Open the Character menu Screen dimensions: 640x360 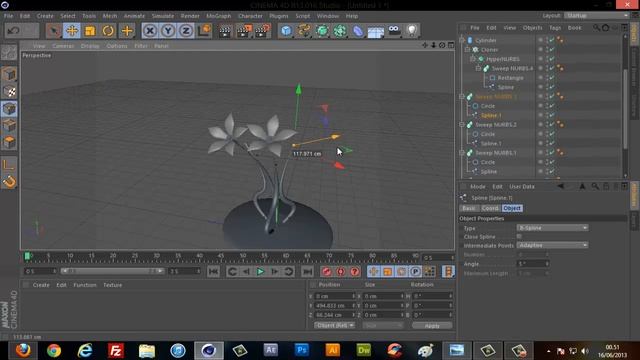[250, 16]
